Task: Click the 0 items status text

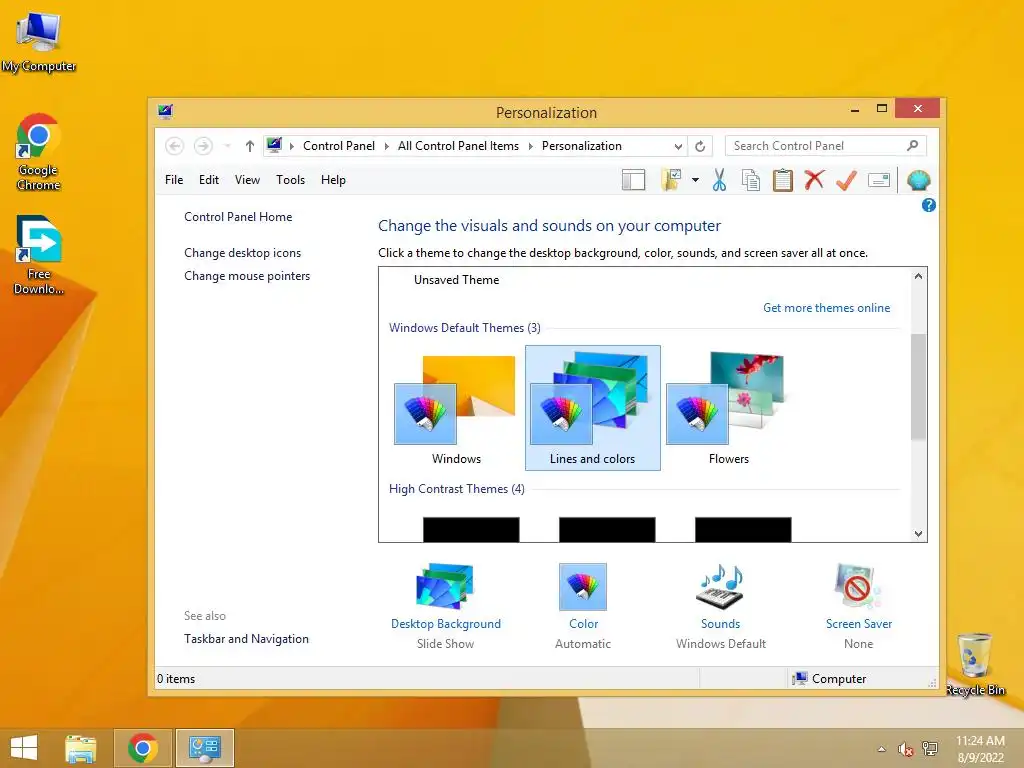Action: (176, 679)
